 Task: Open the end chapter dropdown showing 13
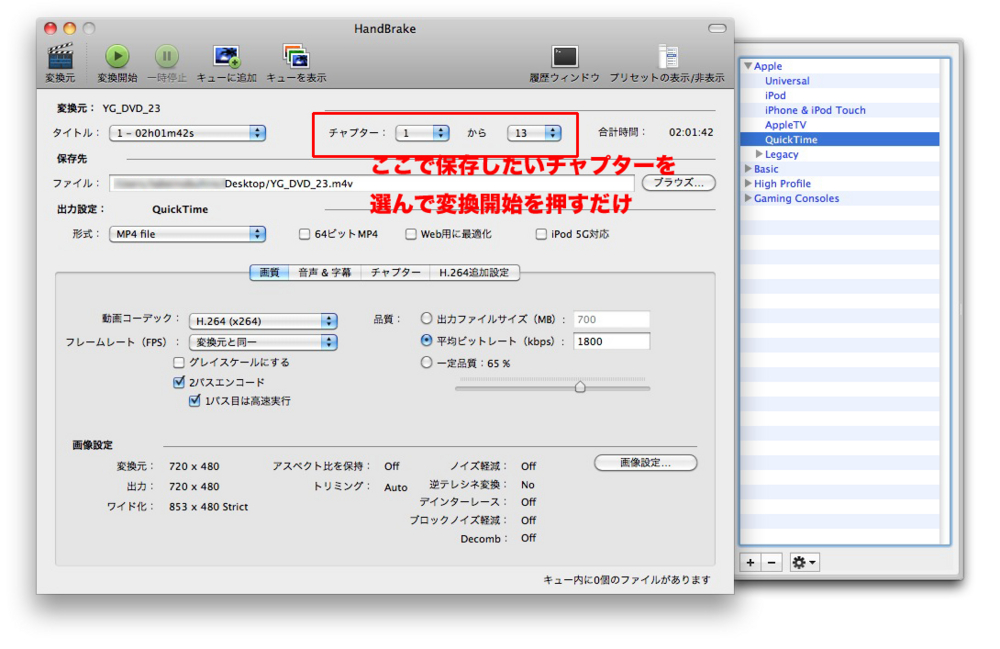pyautogui.click(x=534, y=133)
